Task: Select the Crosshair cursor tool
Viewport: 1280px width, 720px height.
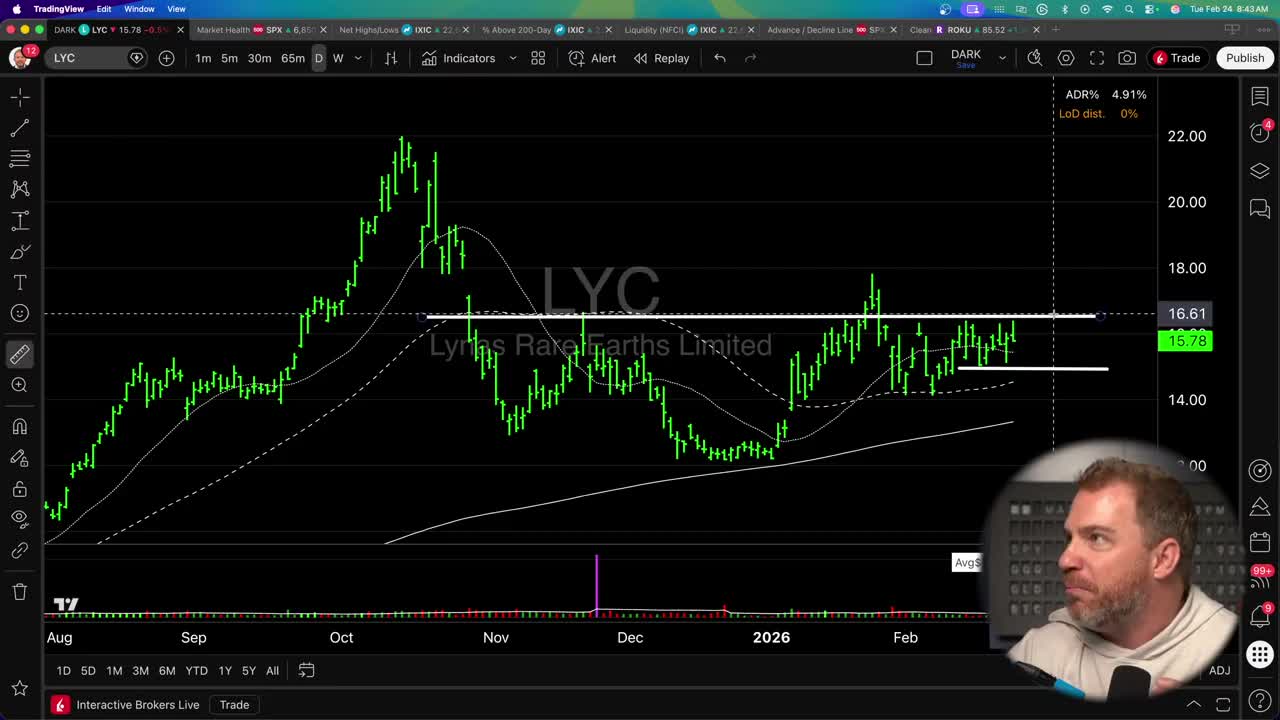Action: pyautogui.click(x=20, y=96)
